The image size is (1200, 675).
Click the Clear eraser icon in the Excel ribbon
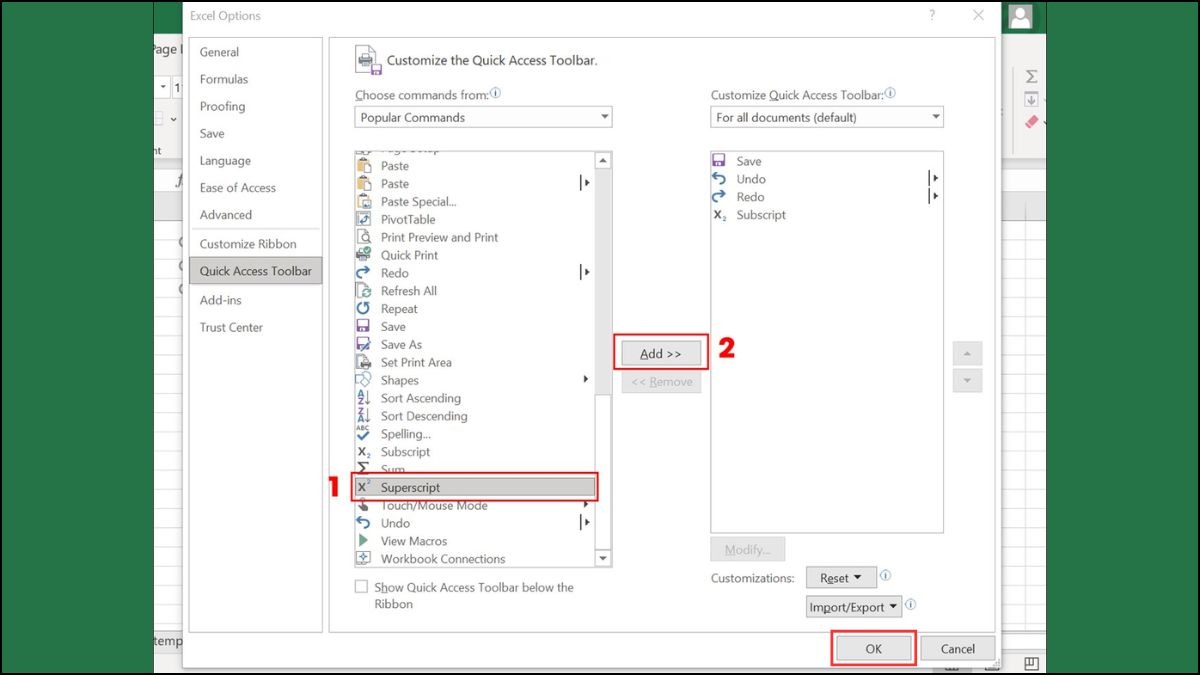point(1033,121)
